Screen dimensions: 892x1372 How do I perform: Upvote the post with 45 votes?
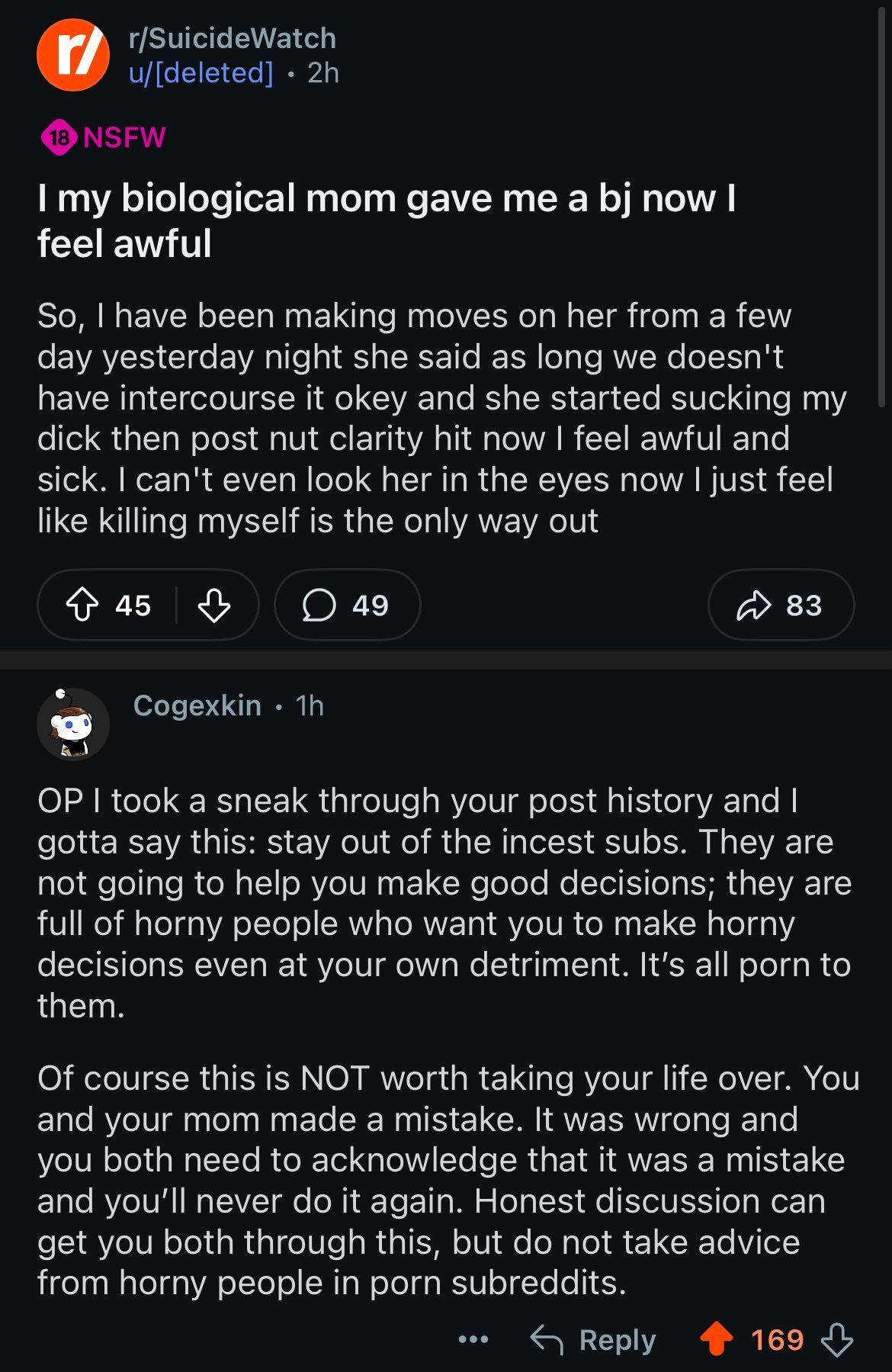pos(82,606)
